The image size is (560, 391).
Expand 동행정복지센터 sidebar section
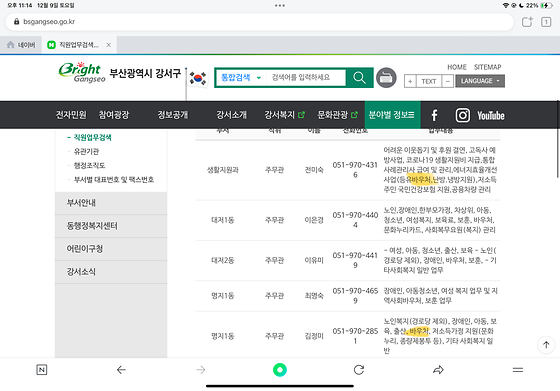(x=111, y=226)
